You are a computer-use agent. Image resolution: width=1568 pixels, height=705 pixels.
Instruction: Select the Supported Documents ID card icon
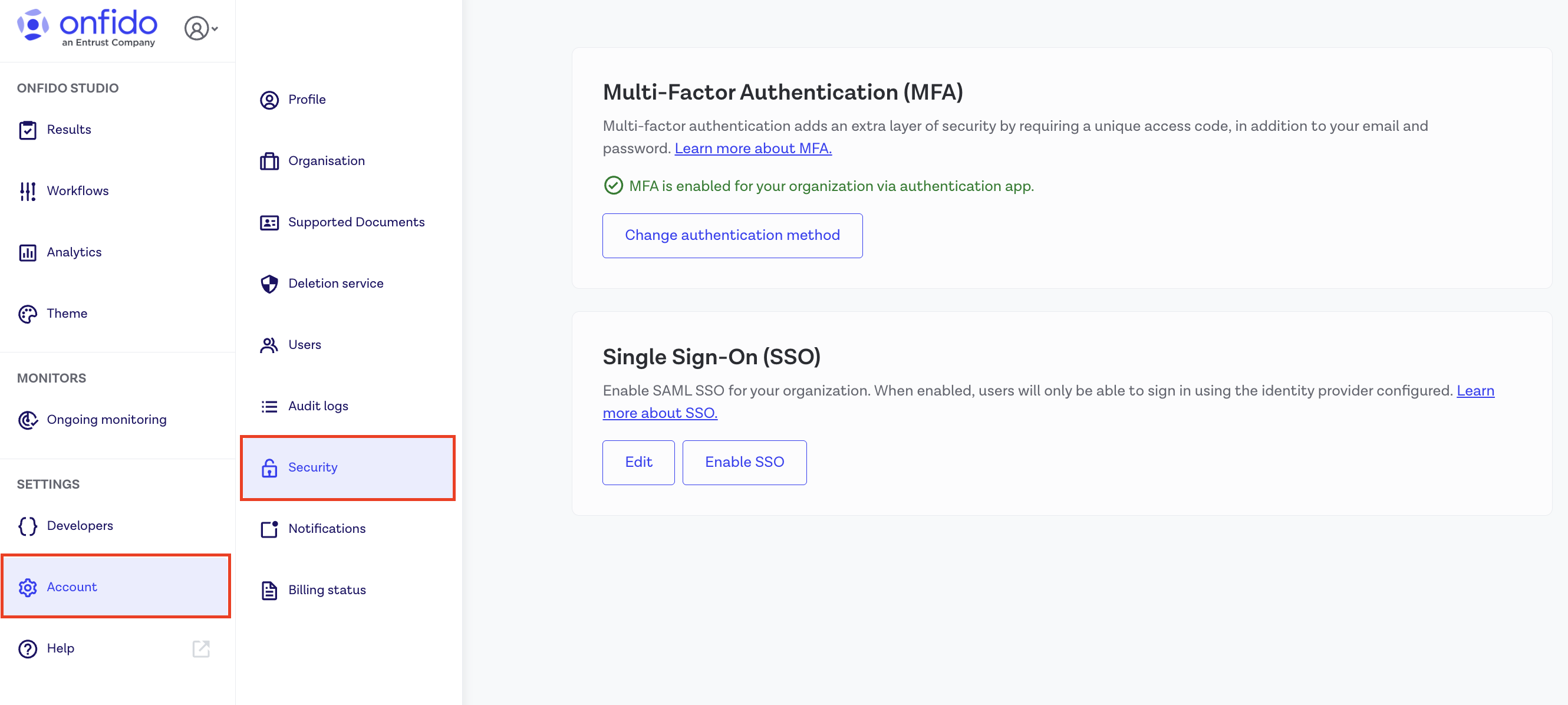coord(269,222)
